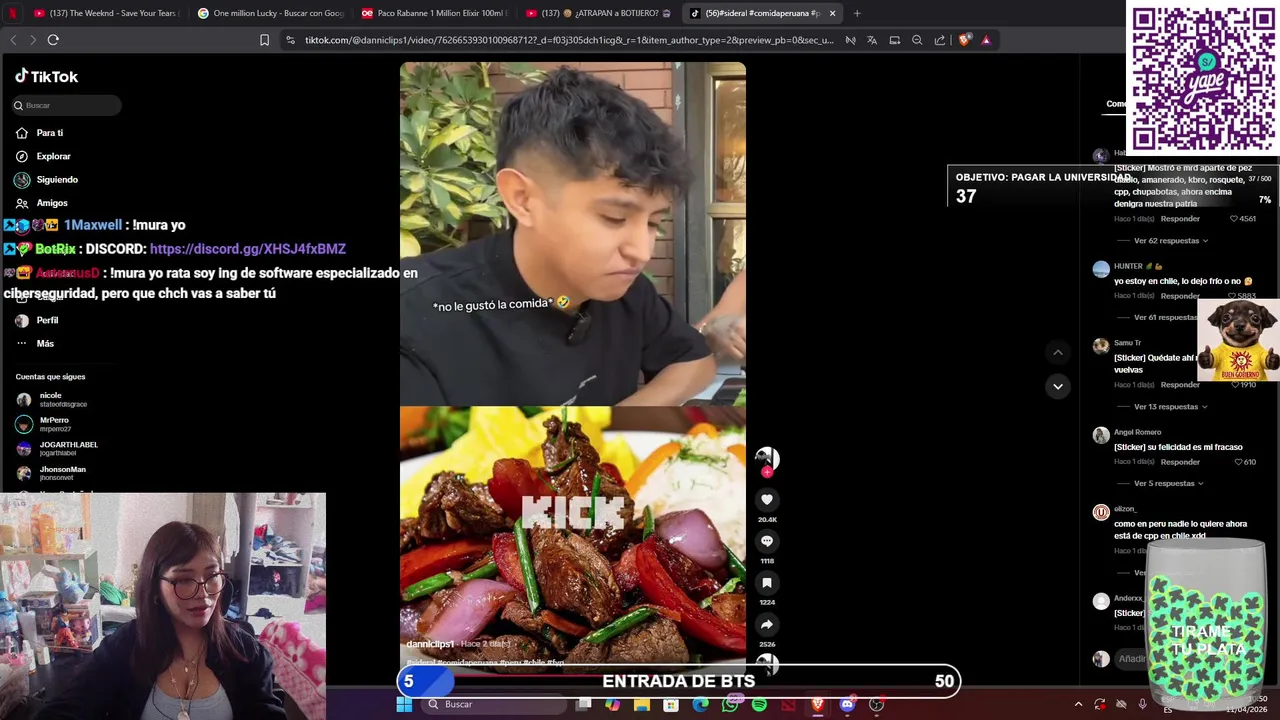The height and width of the screenshot is (720, 1280).
Task: Click the Buscar search field in TikTok
Action: [67, 105]
